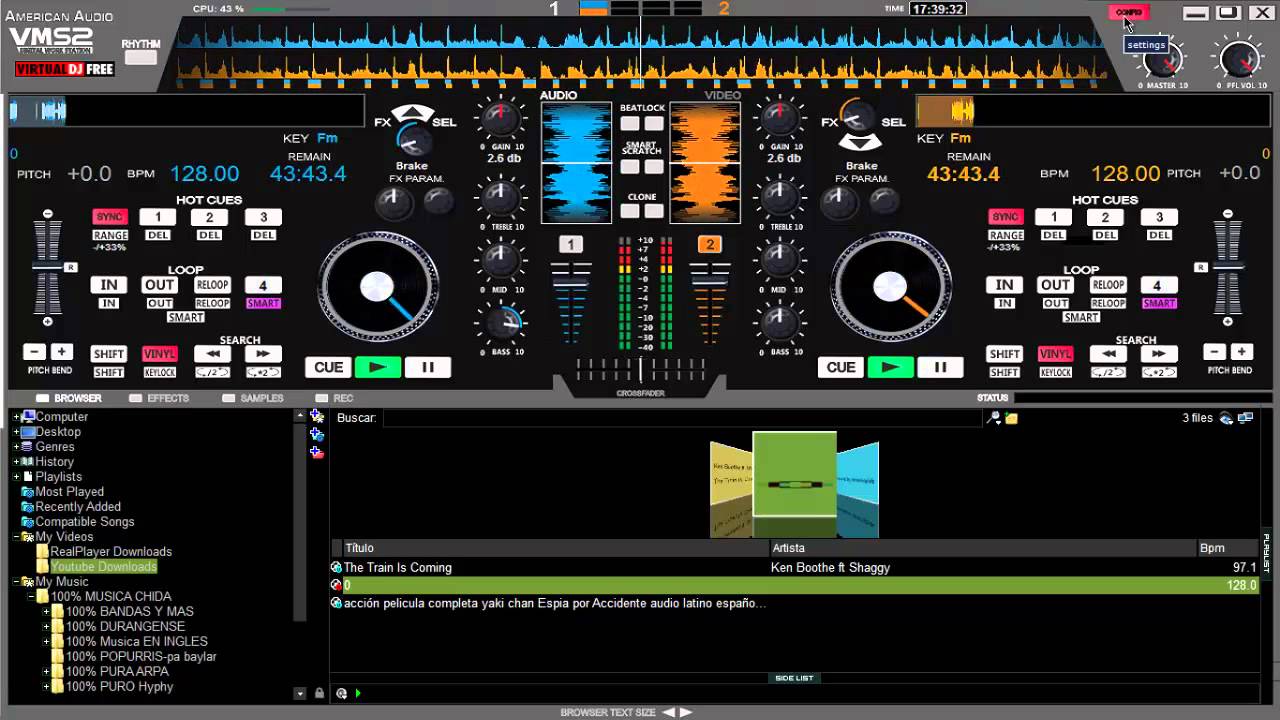The width and height of the screenshot is (1280, 720).
Task: Select deck 2 PFL button in mixer
Action: click(710, 244)
